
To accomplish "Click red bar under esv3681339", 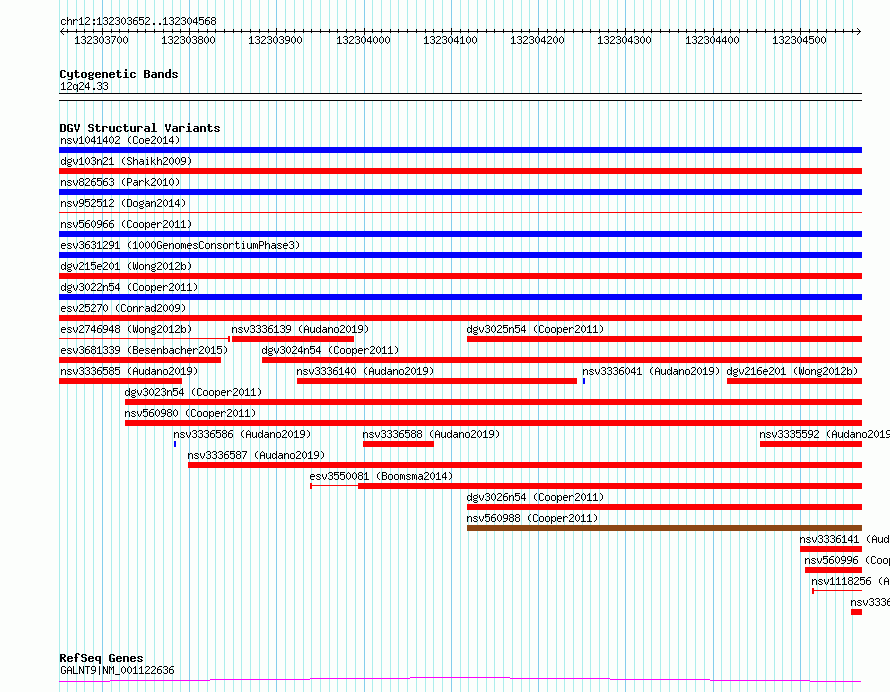I will click(x=140, y=360).
